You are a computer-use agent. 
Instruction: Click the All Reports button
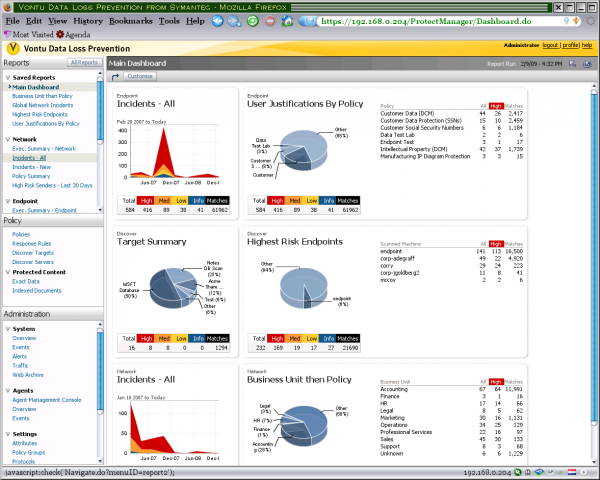pos(85,62)
